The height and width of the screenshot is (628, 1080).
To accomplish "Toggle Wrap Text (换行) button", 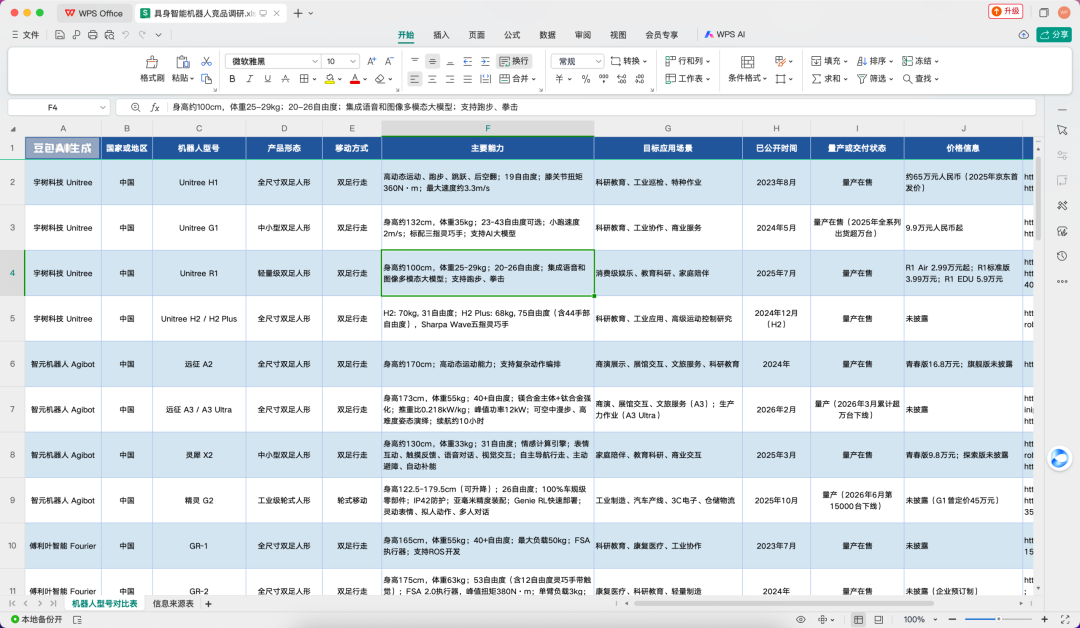I will click(514, 61).
